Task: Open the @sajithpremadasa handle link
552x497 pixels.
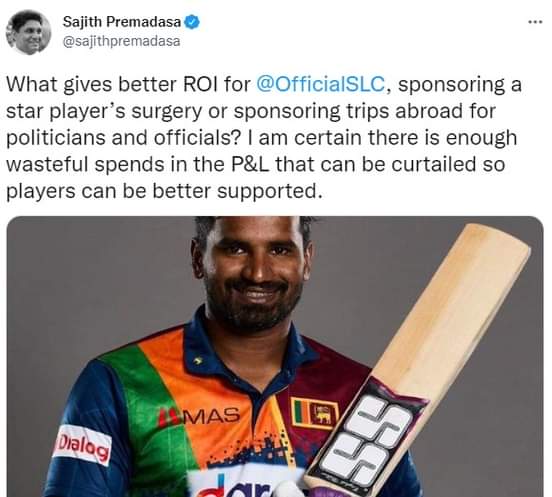Action: tap(121, 42)
